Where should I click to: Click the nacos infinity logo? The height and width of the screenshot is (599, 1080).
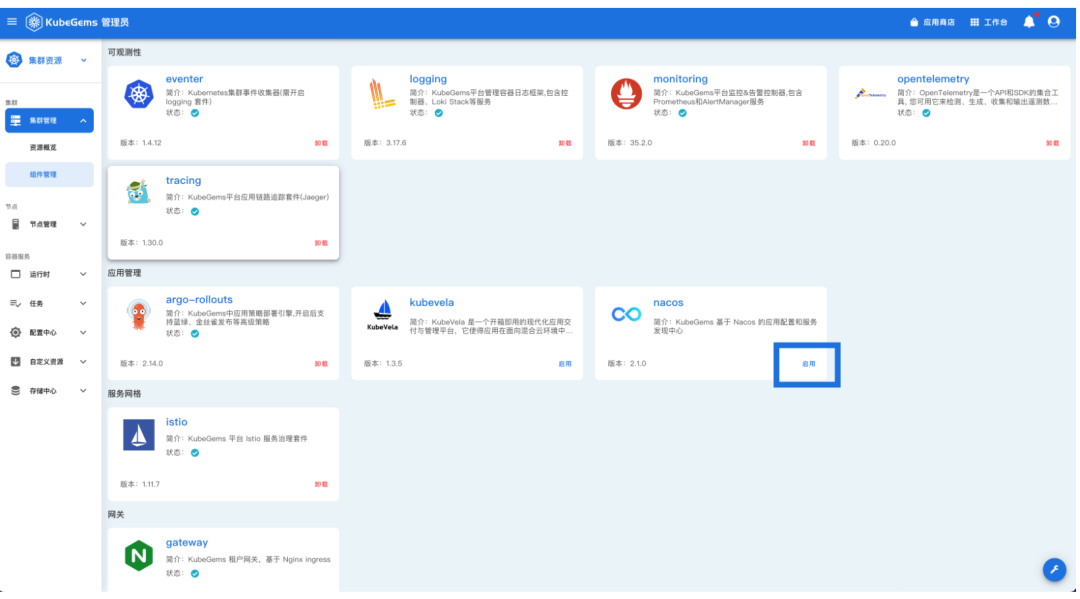tap(626, 315)
